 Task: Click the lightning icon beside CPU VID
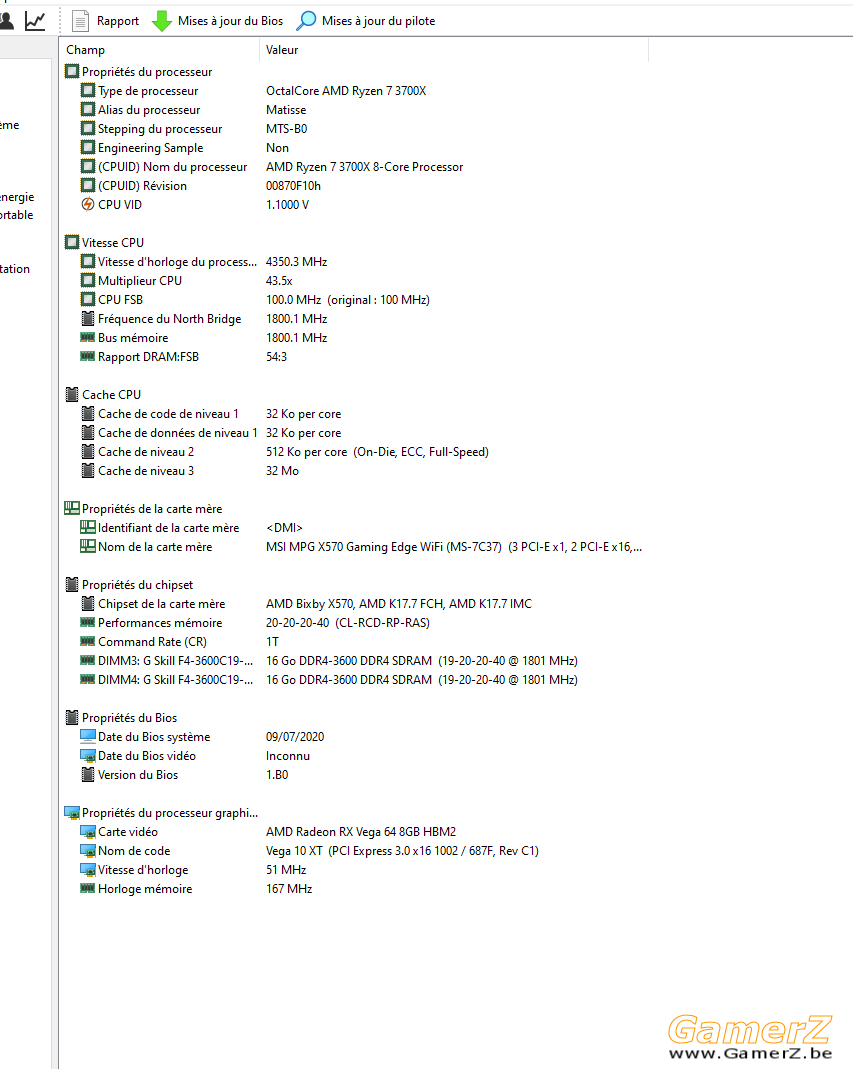coord(88,205)
